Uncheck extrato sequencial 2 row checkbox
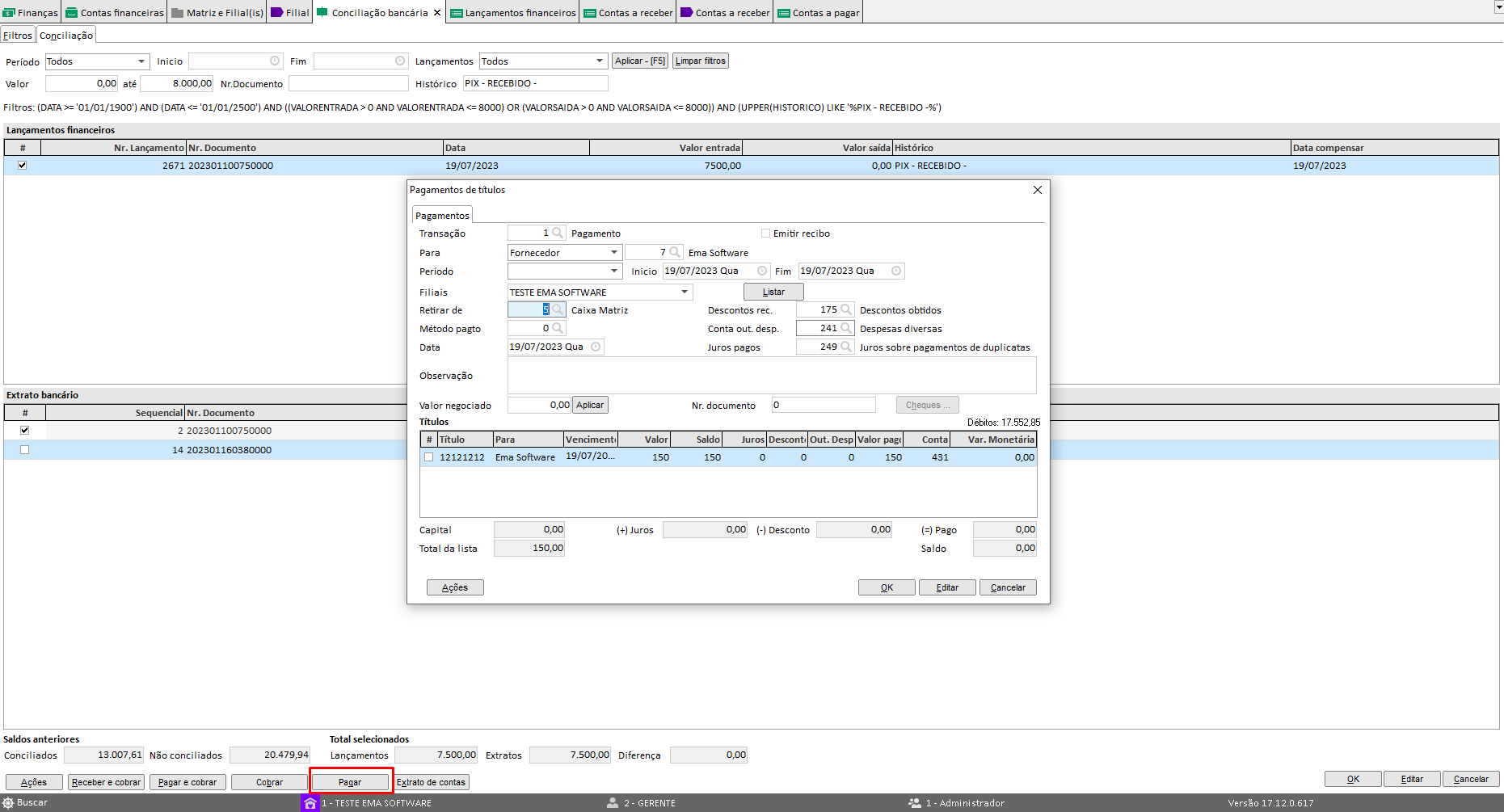 (24, 431)
